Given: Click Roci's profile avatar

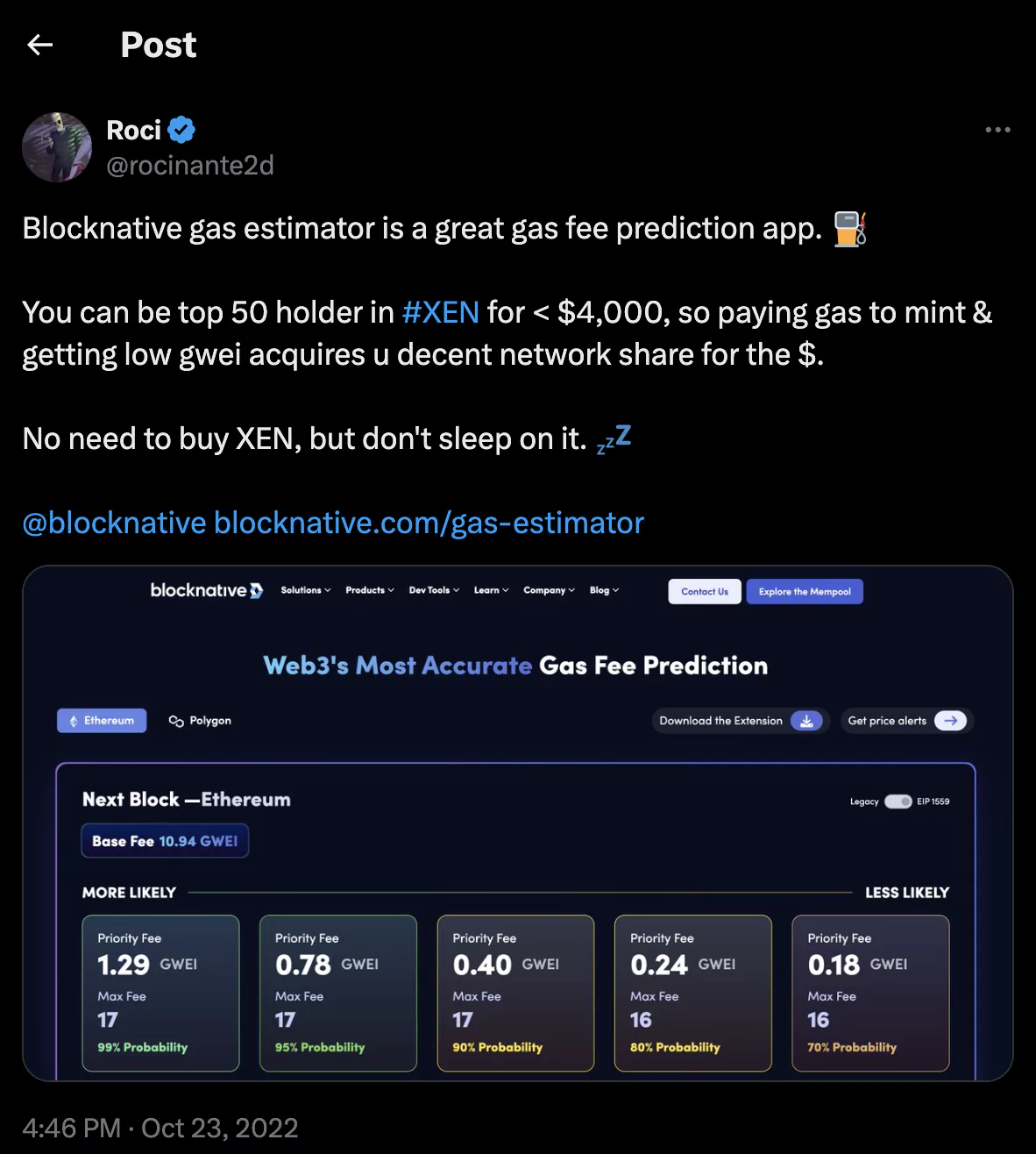Looking at the screenshot, I should [x=57, y=147].
